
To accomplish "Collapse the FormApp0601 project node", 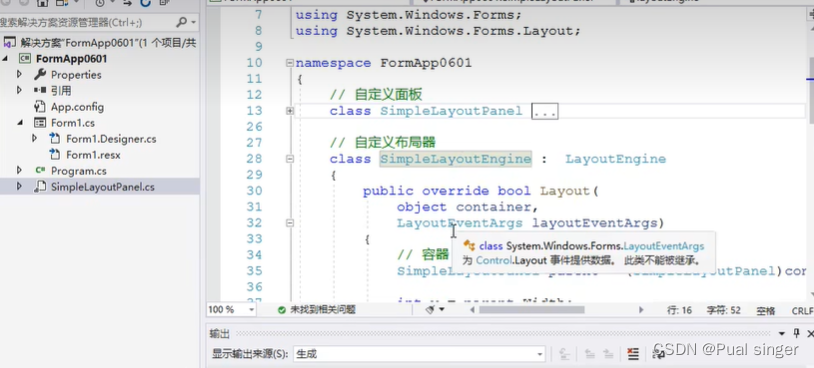I will [5, 59].
